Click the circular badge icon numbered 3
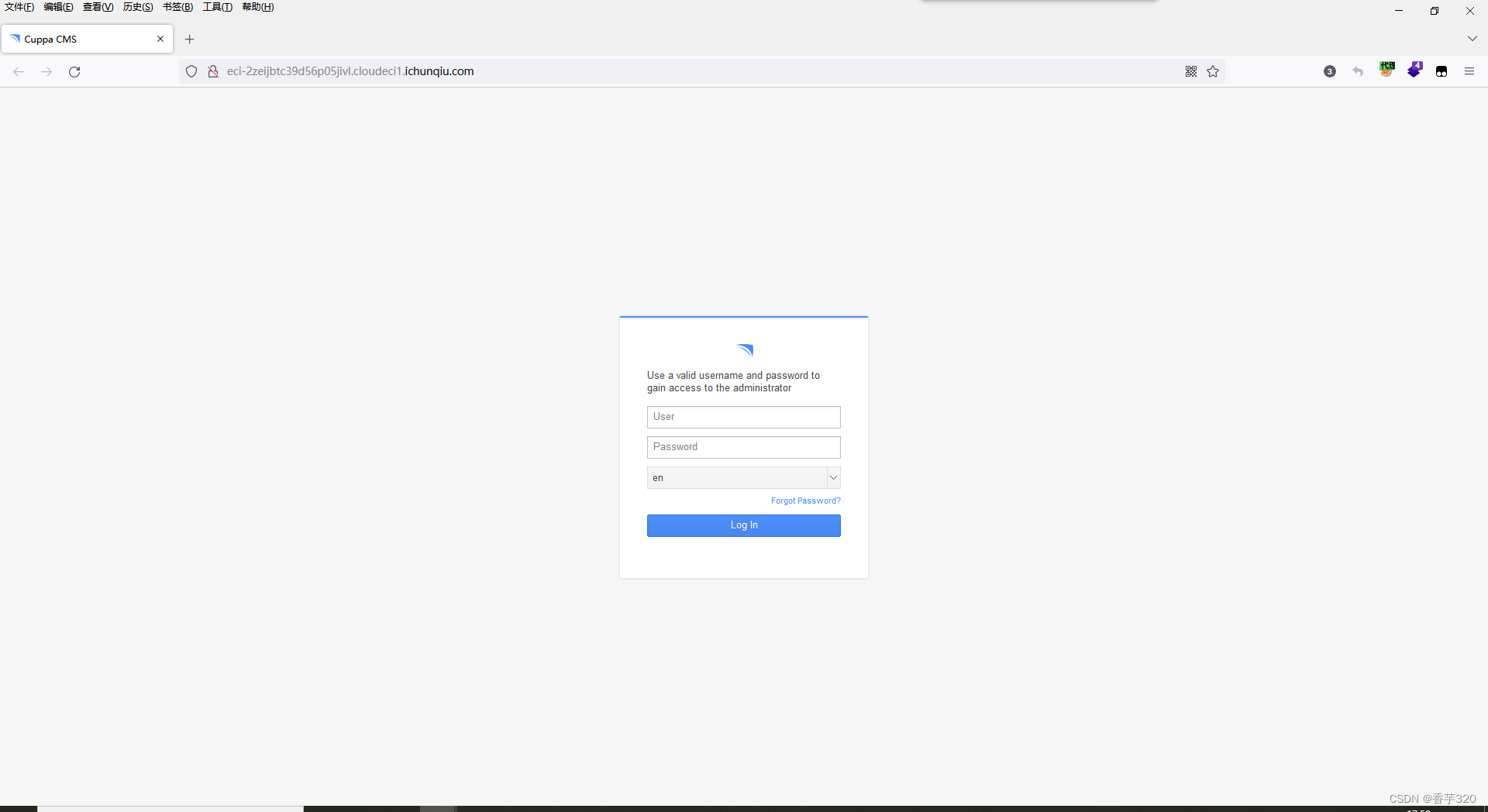 (1330, 71)
